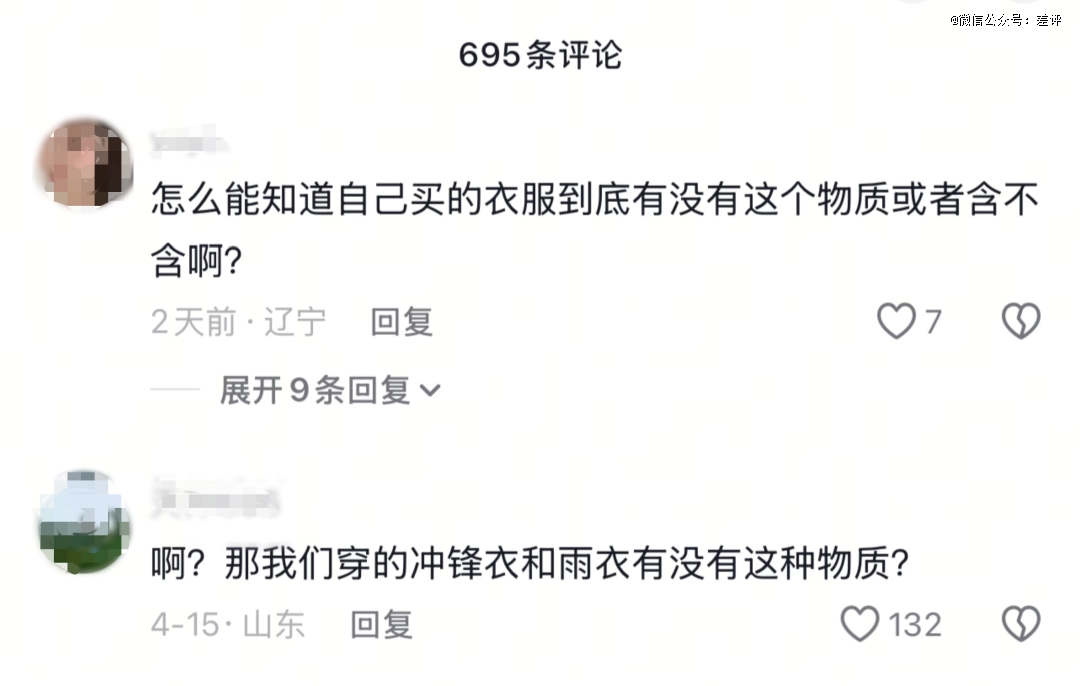Reply to the Liaoning comment via 回复

pyautogui.click(x=401, y=322)
